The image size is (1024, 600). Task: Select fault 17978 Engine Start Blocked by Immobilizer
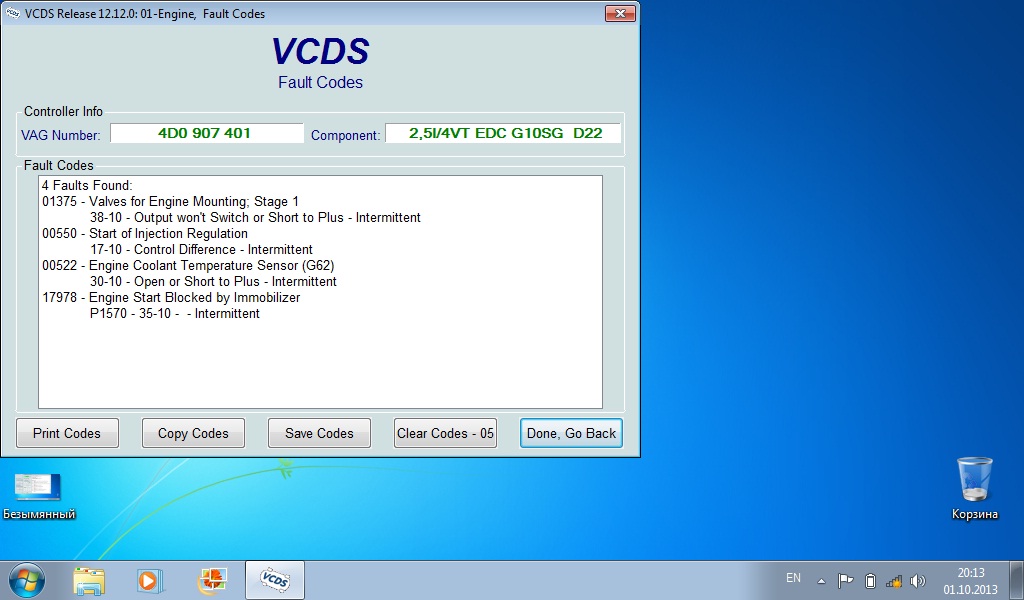coord(171,297)
